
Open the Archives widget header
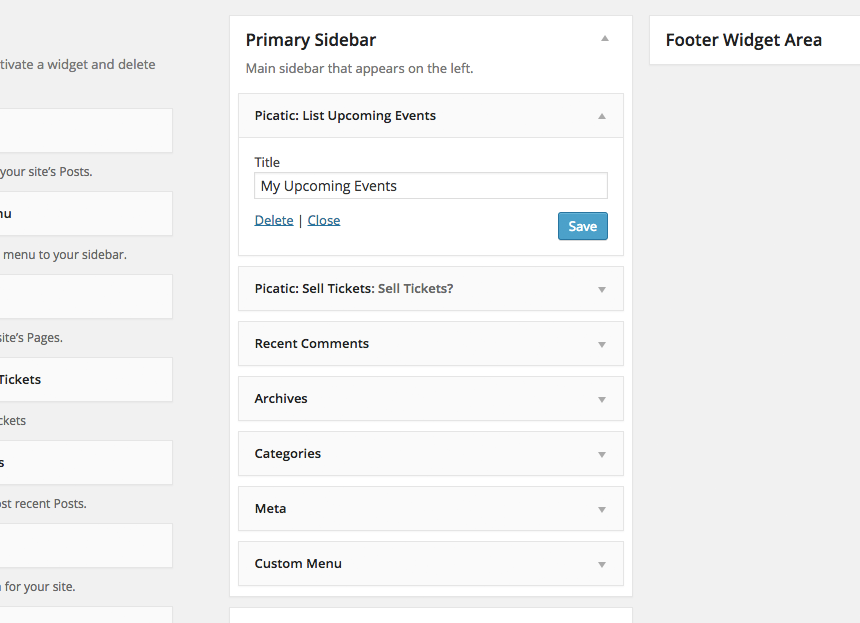click(431, 399)
